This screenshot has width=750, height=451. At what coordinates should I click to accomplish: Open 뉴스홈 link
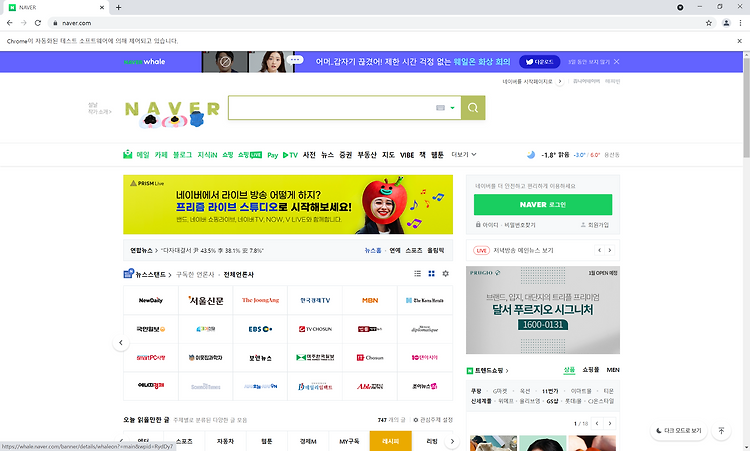point(373,250)
